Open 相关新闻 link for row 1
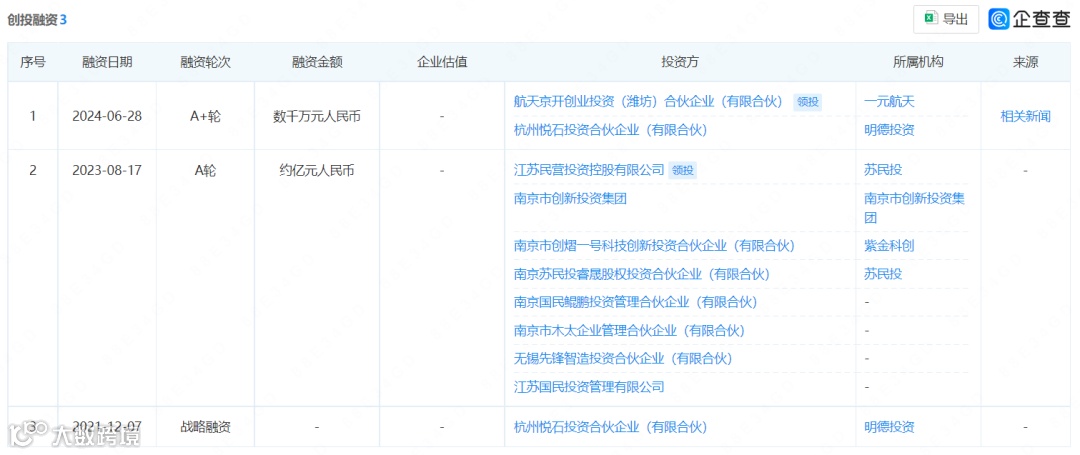Viewport: 1080px width, 455px height. tap(1026, 116)
